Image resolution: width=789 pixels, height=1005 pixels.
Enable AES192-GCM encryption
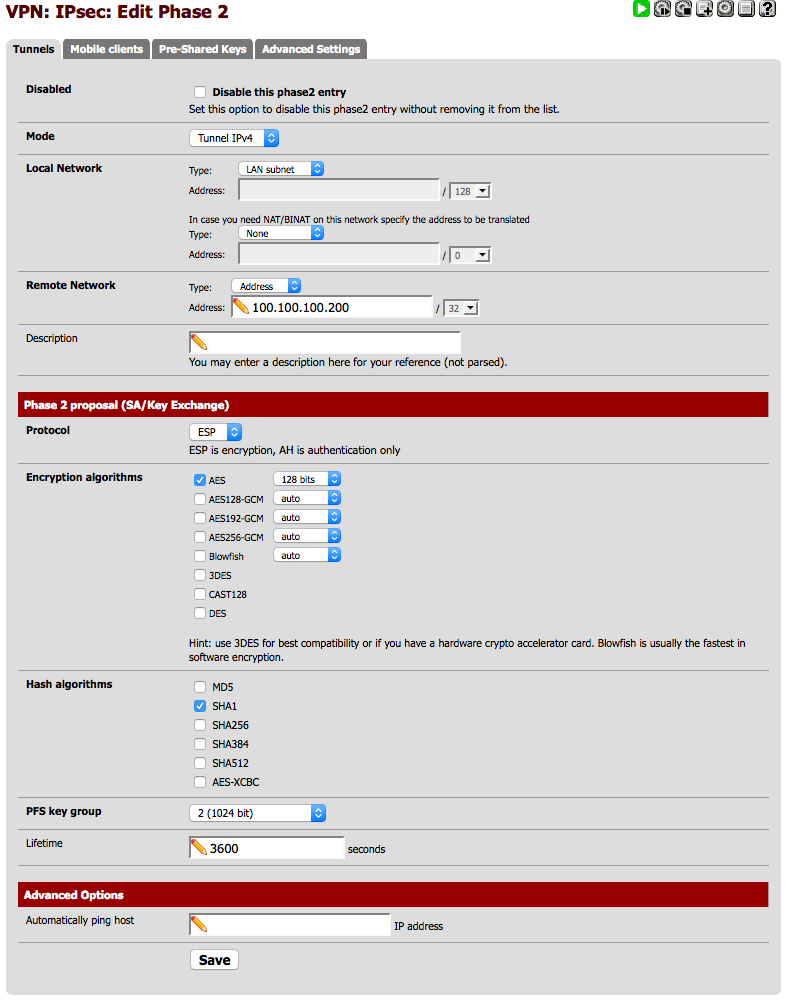click(200, 518)
